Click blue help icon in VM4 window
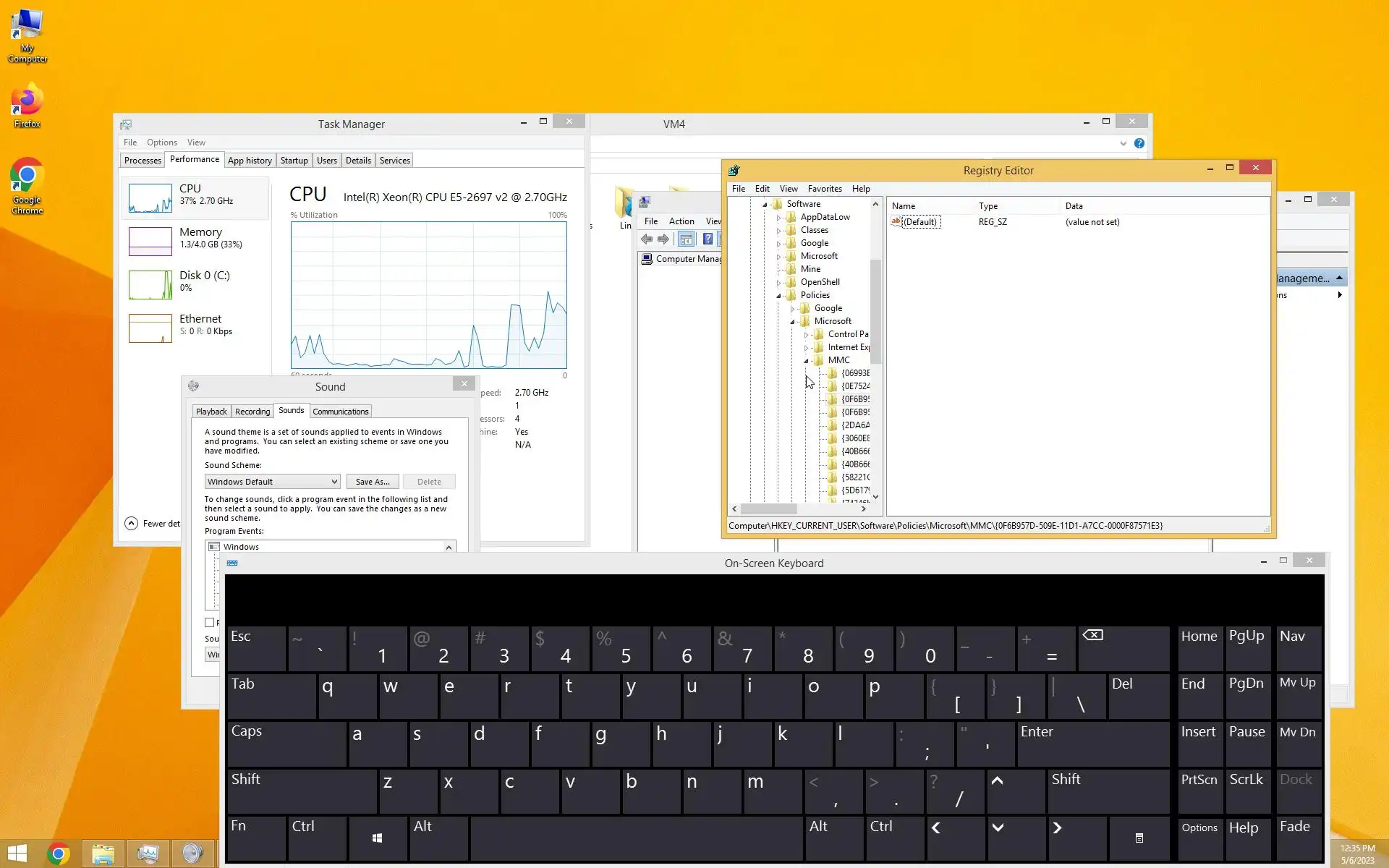The height and width of the screenshot is (868, 1389). [x=1139, y=143]
